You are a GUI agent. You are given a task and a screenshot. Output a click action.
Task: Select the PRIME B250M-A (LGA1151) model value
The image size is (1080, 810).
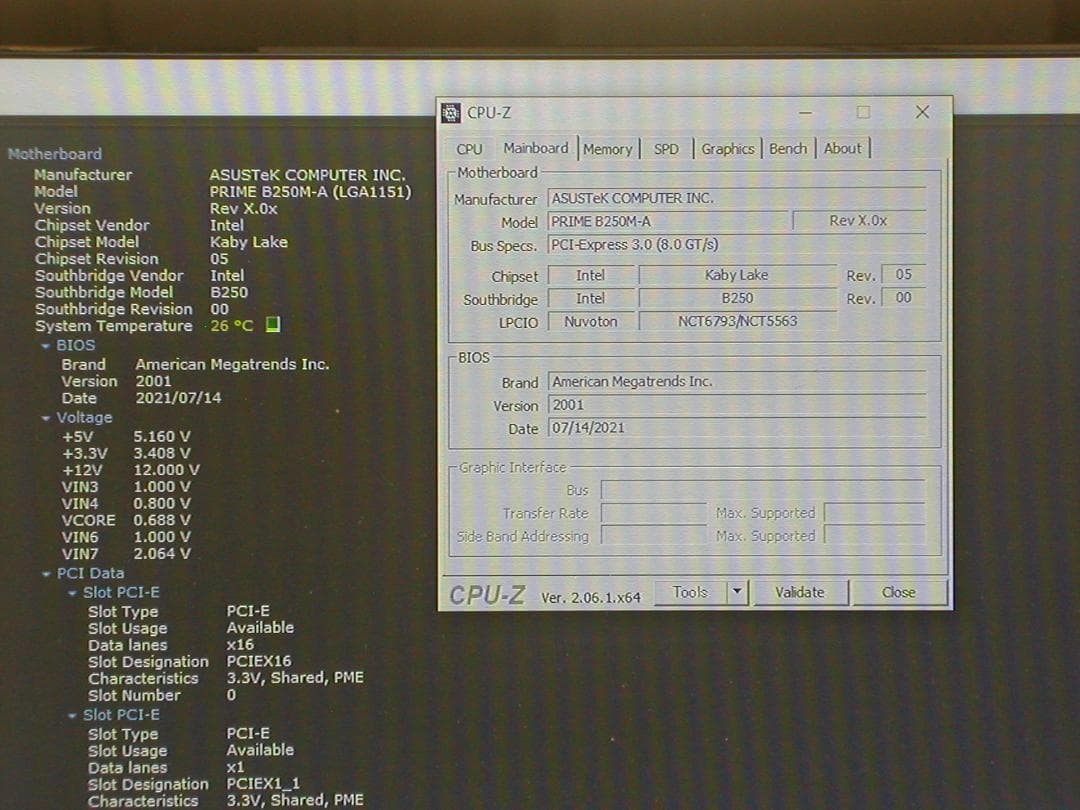(310, 191)
